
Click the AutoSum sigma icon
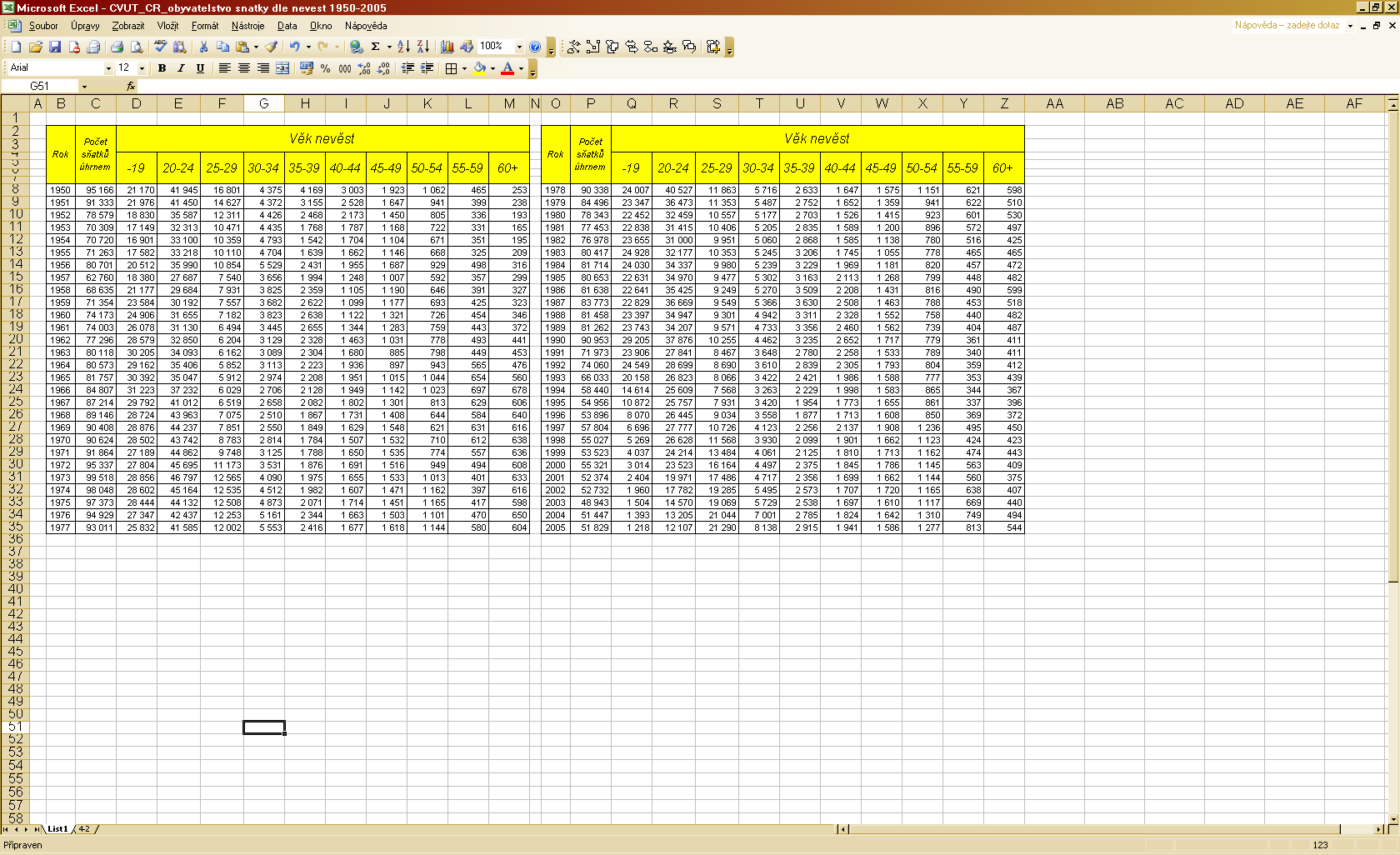376,47
